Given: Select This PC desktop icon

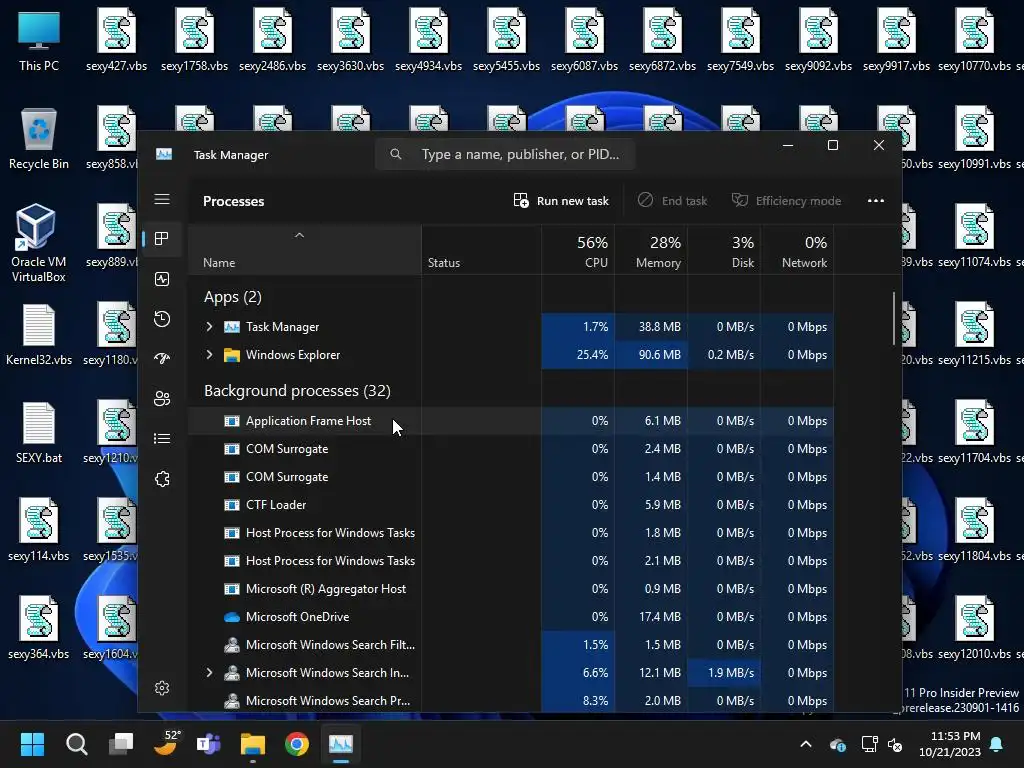Looking at the screenshot, I should click(x=39, y=41).
